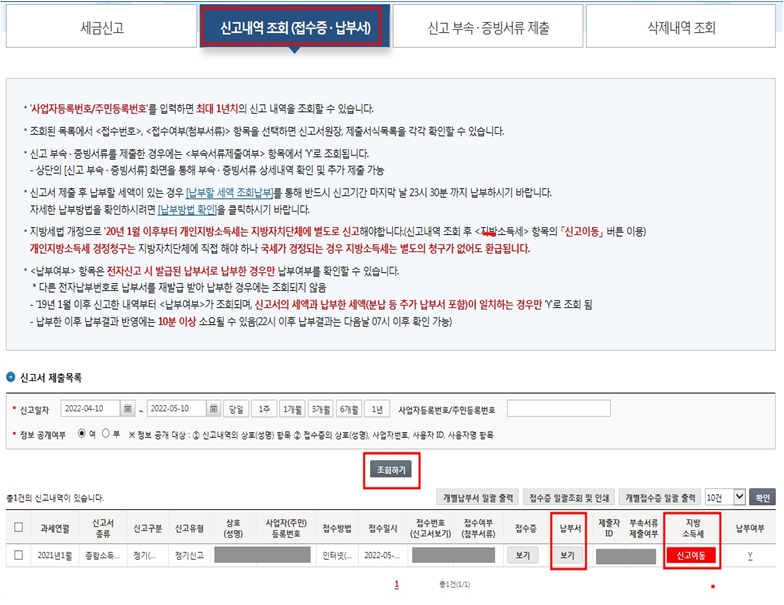The width and height of the screenshot is (784, 605).
Task: Click the start date field 2022-04-10
Action: 90,408
